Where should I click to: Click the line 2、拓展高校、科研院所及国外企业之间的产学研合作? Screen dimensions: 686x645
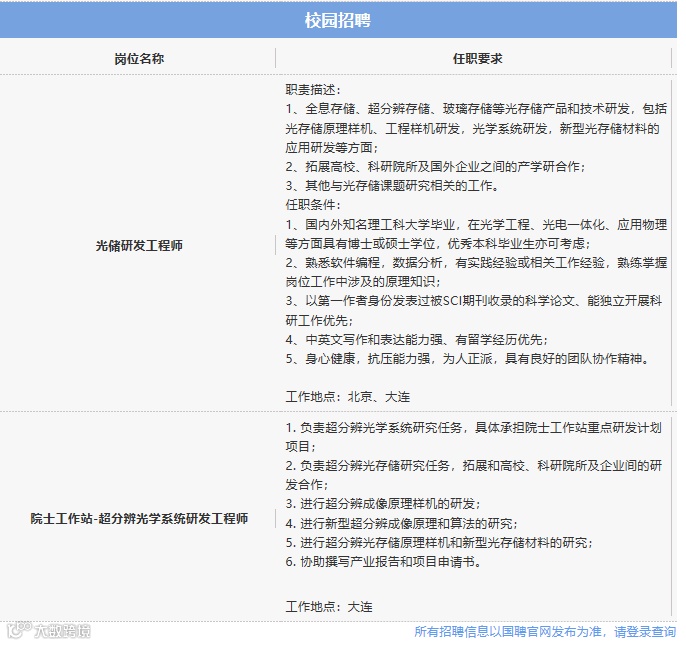point(436,167)
